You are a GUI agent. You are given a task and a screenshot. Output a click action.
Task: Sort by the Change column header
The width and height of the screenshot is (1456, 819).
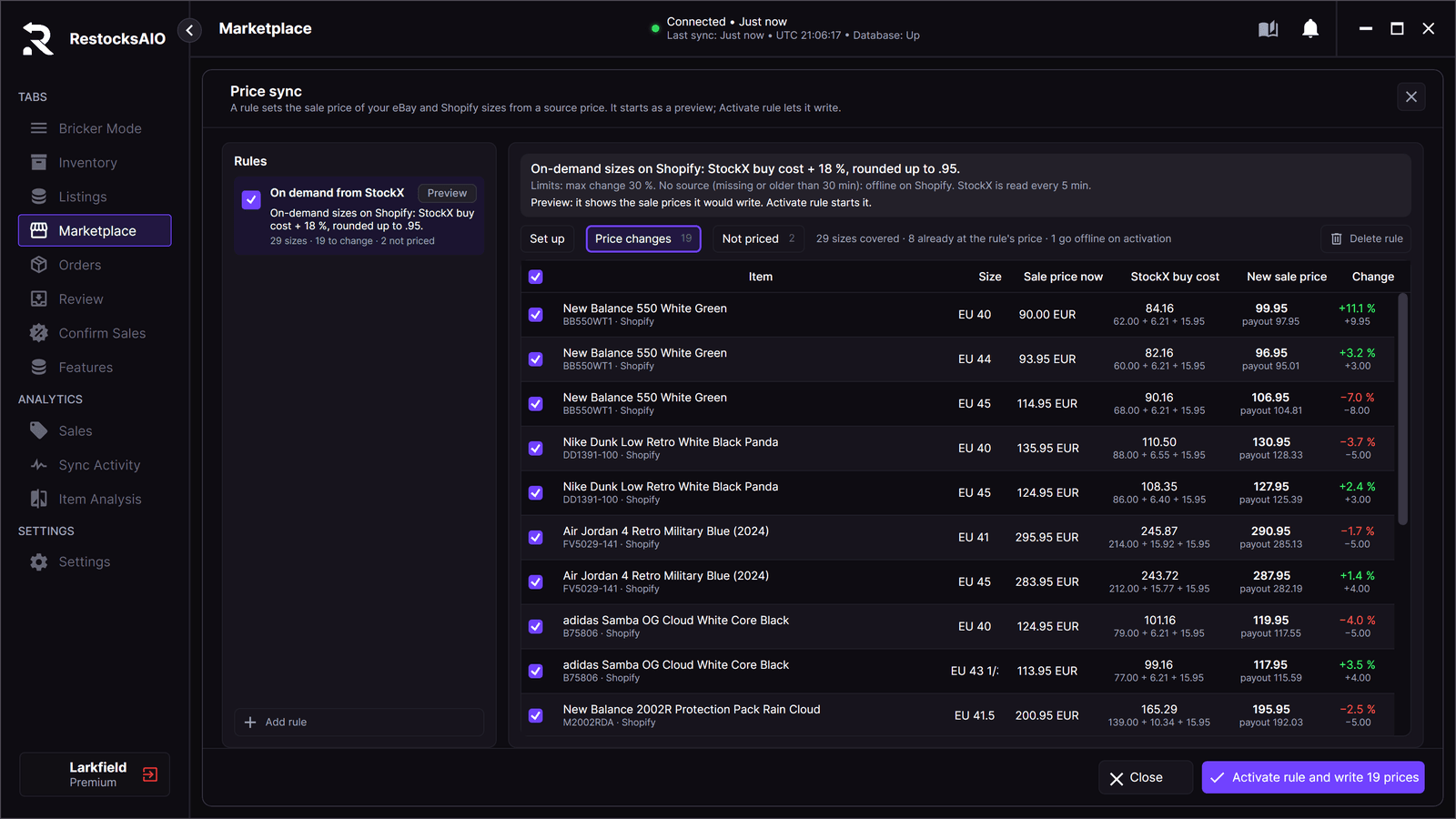(x=1372, y=277)
